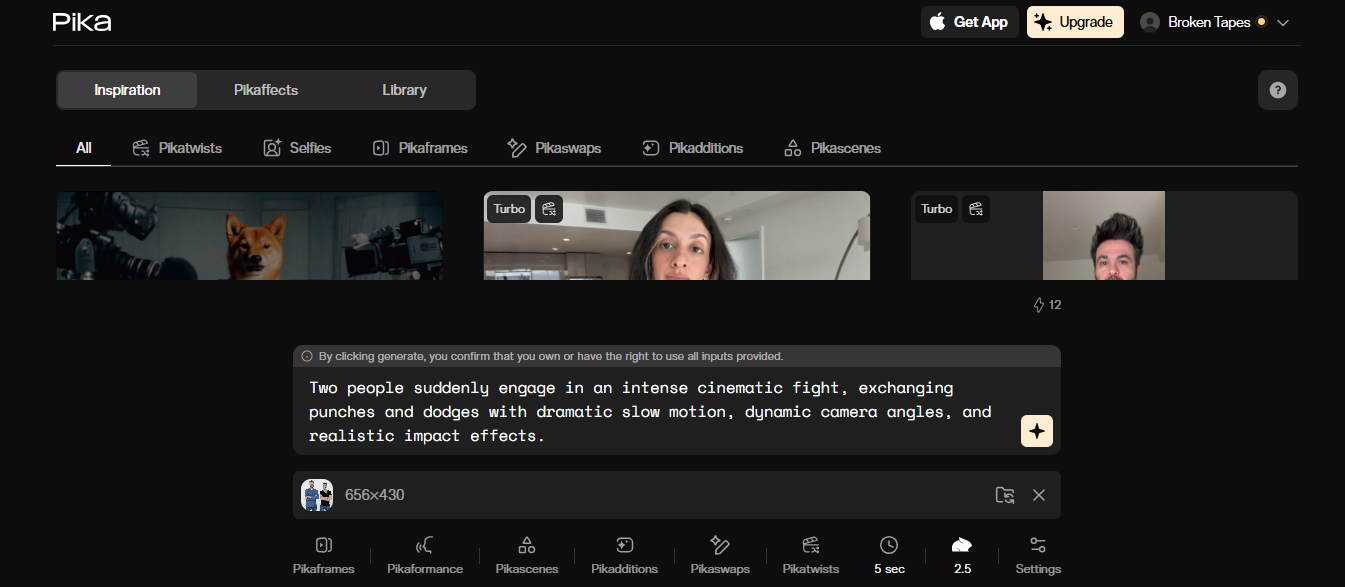Click the replace image folder icon
The image size is (1345, 587).
coord(1005,495)
